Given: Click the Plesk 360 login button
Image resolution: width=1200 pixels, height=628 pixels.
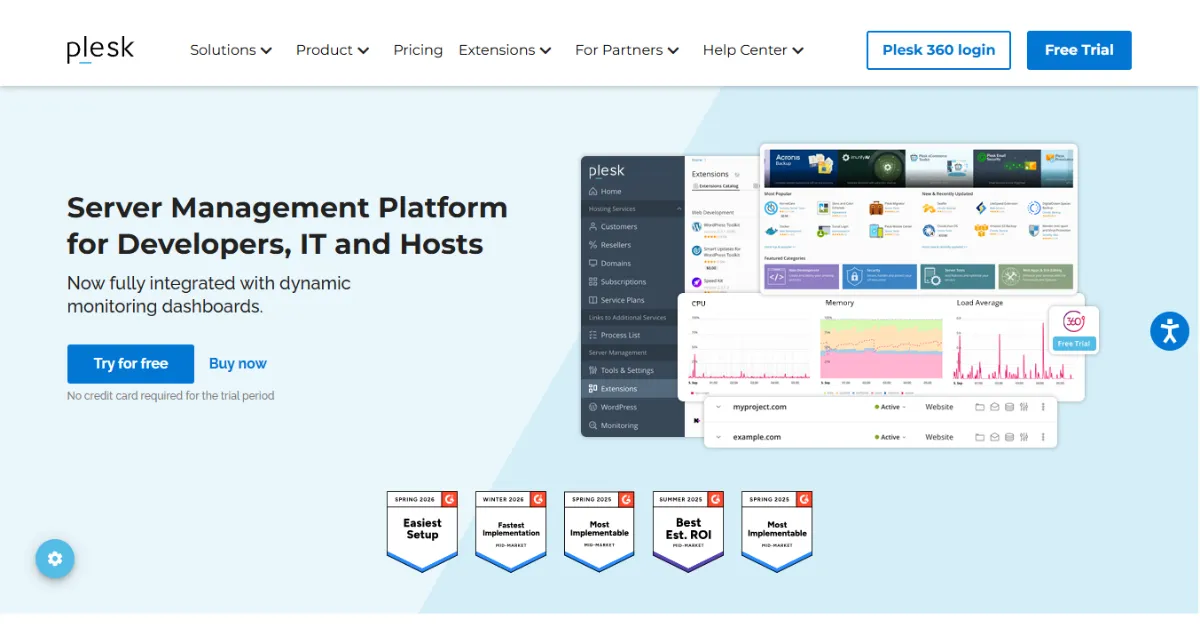Looking at the screenshot, I should (939, 50).
